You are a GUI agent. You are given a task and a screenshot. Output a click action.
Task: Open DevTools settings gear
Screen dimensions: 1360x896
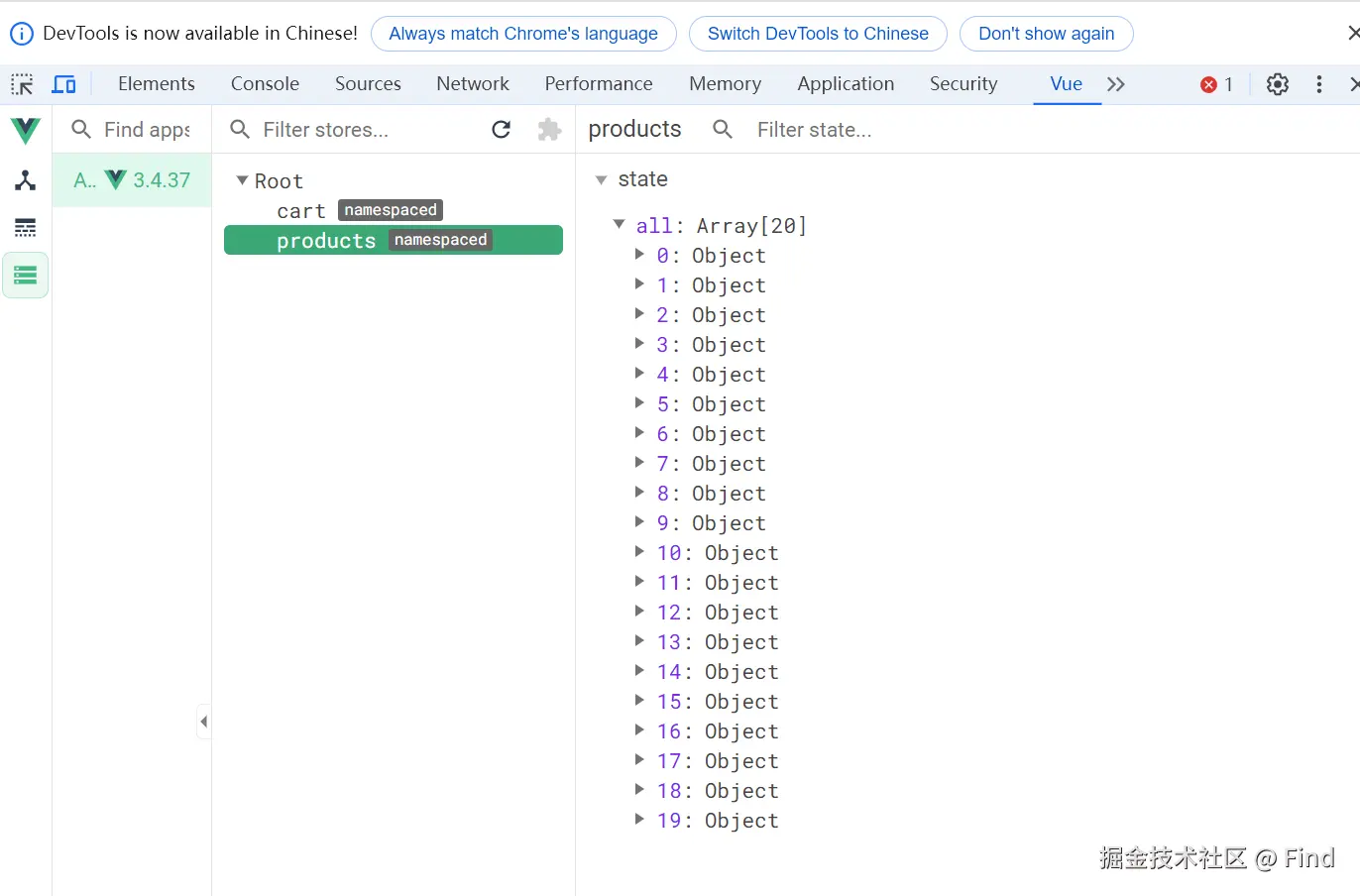click(1278, 84)
